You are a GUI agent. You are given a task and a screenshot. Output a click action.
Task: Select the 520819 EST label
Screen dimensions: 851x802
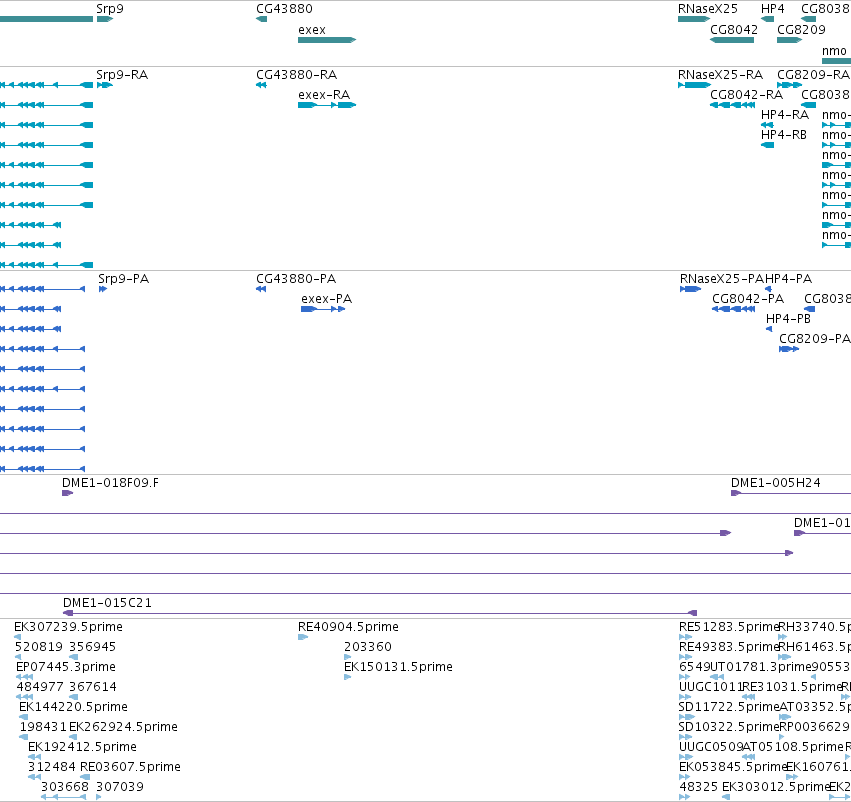coord(39,646)
